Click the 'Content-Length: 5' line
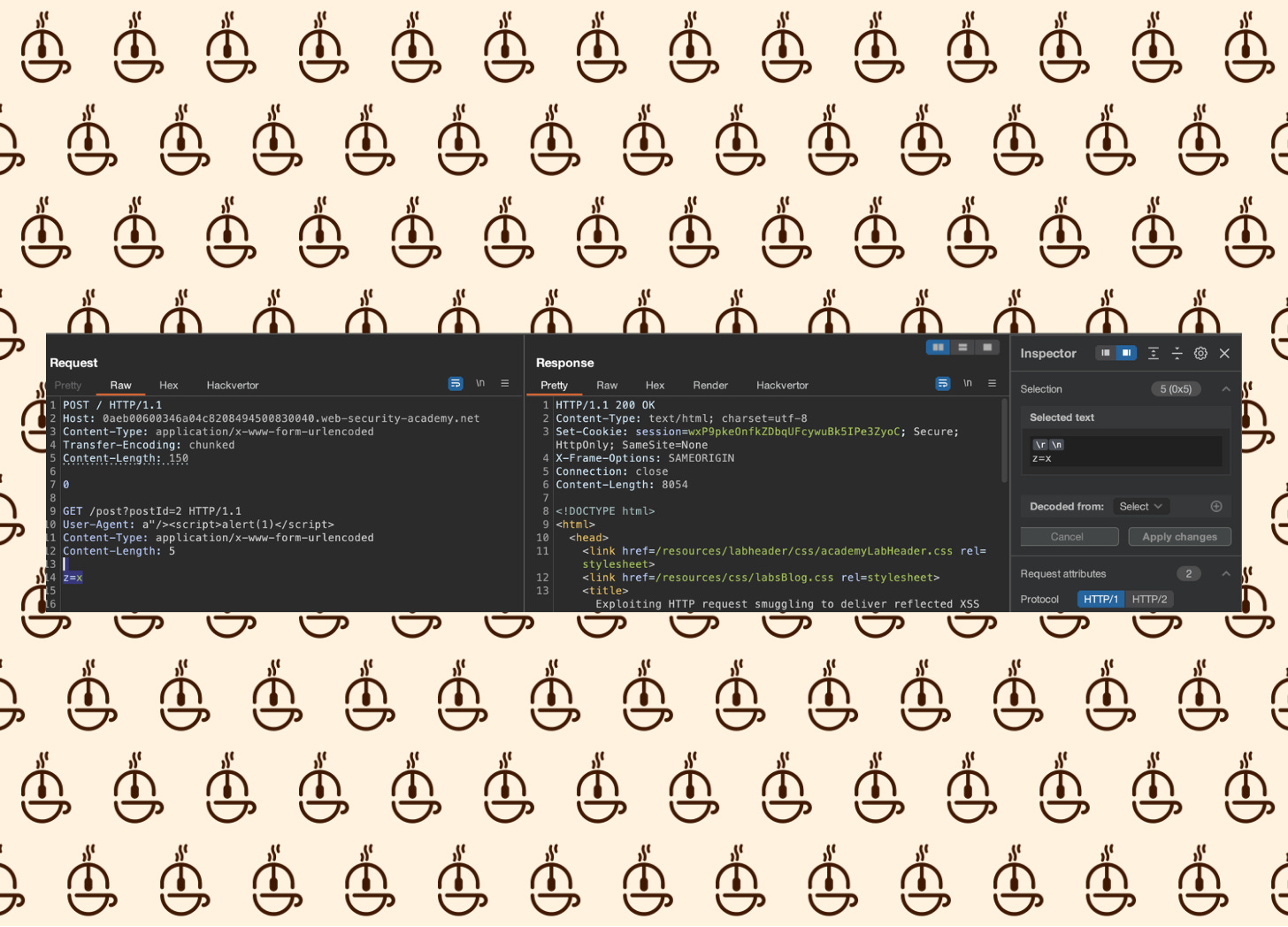This screenshot has width=1288, height=927. pos(119,551)
